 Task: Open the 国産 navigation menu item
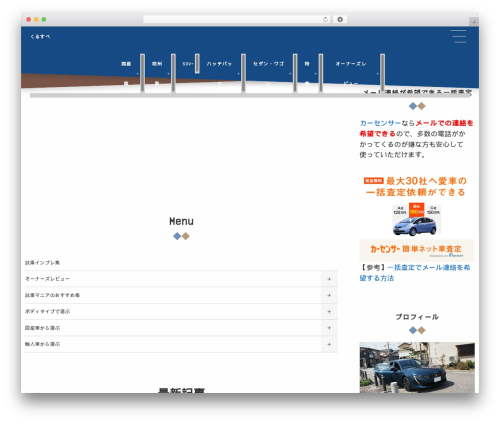pos(126,64)
